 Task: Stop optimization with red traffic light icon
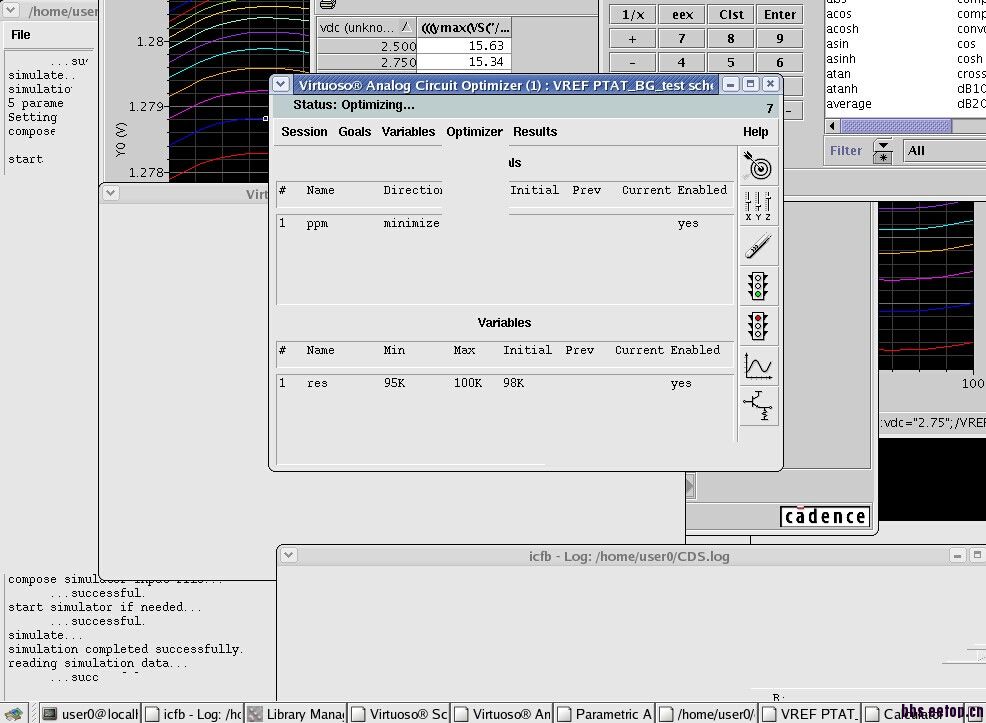point(758,326)
